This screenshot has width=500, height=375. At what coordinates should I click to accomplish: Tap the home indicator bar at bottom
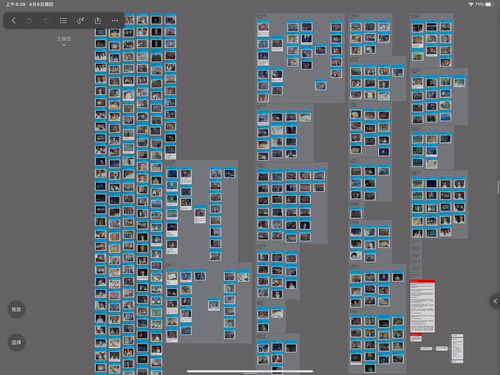point(250,371)
